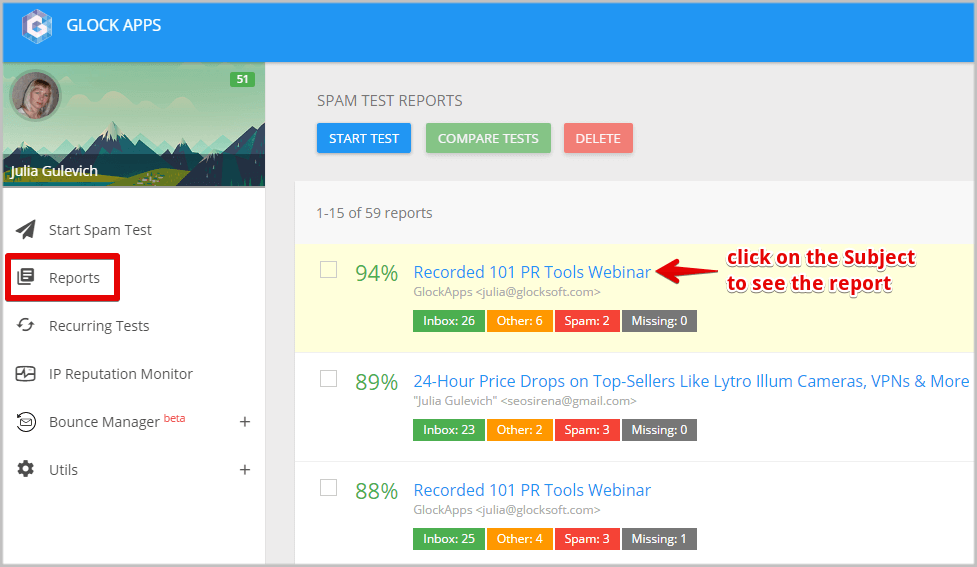Open the 88% Recorded 101 PR Tools Webinar report

pos(531,490)
